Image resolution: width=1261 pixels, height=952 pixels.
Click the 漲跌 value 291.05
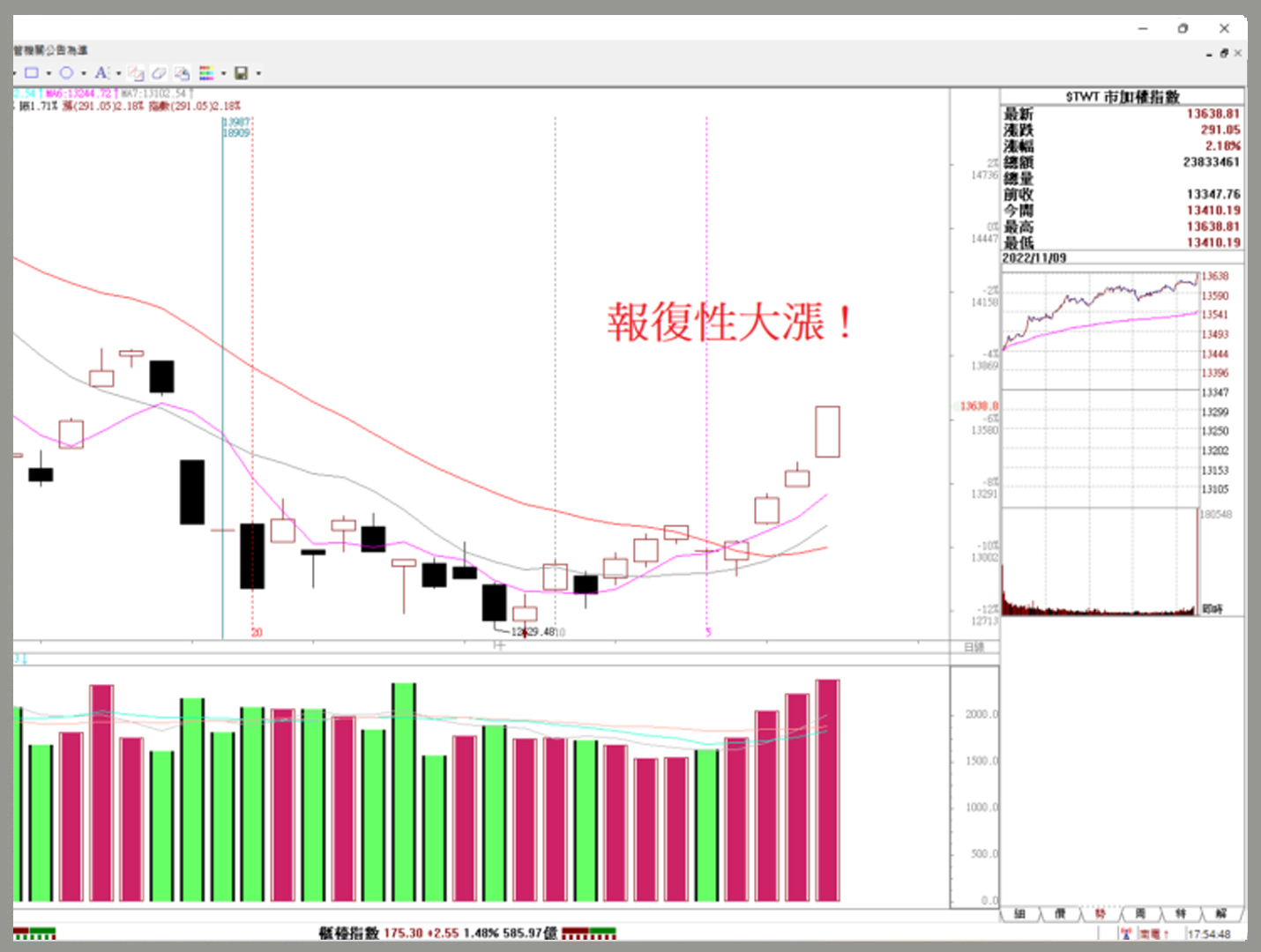pyautogui.click(x=1220, y=130)
